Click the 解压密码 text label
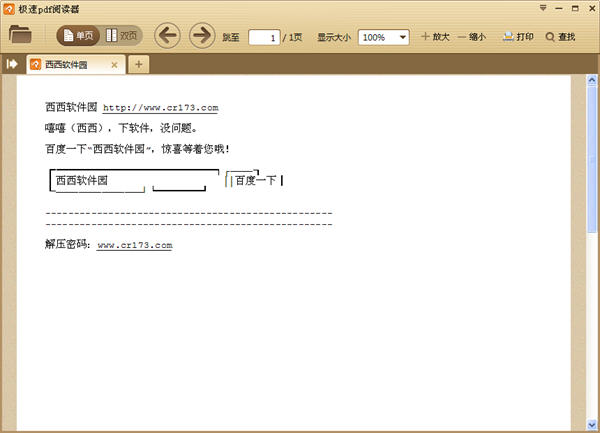Viewport: 600px width, 433px height. click(x=66, y=244)
